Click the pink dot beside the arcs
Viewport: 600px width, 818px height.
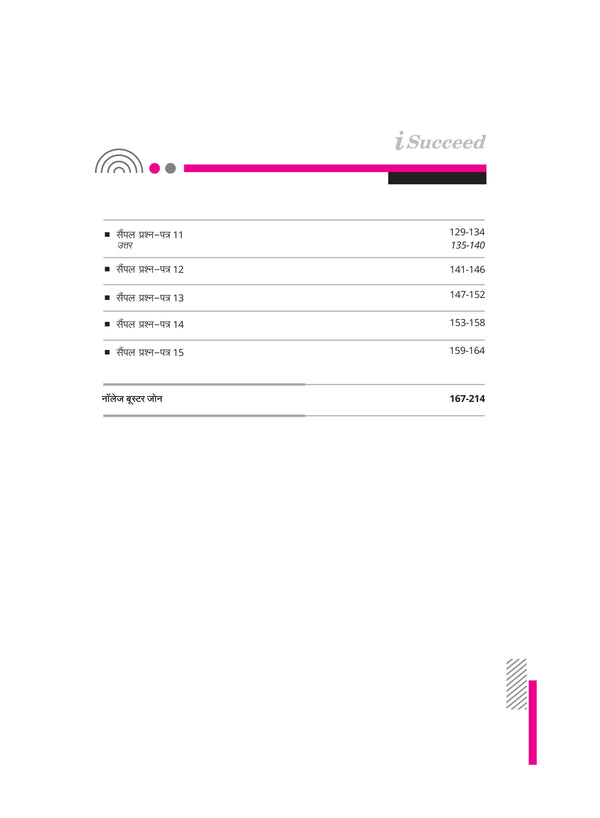[x=155, y=168]
